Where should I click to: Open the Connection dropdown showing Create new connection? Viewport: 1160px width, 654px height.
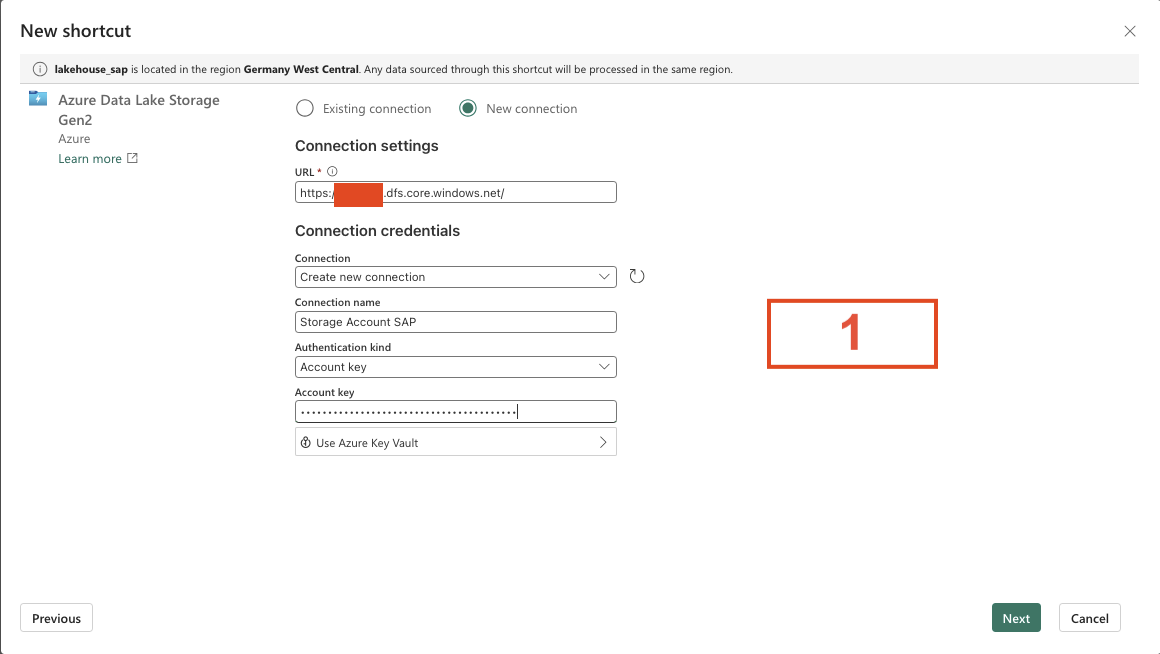pyautogui.click(x=455, y=277)
